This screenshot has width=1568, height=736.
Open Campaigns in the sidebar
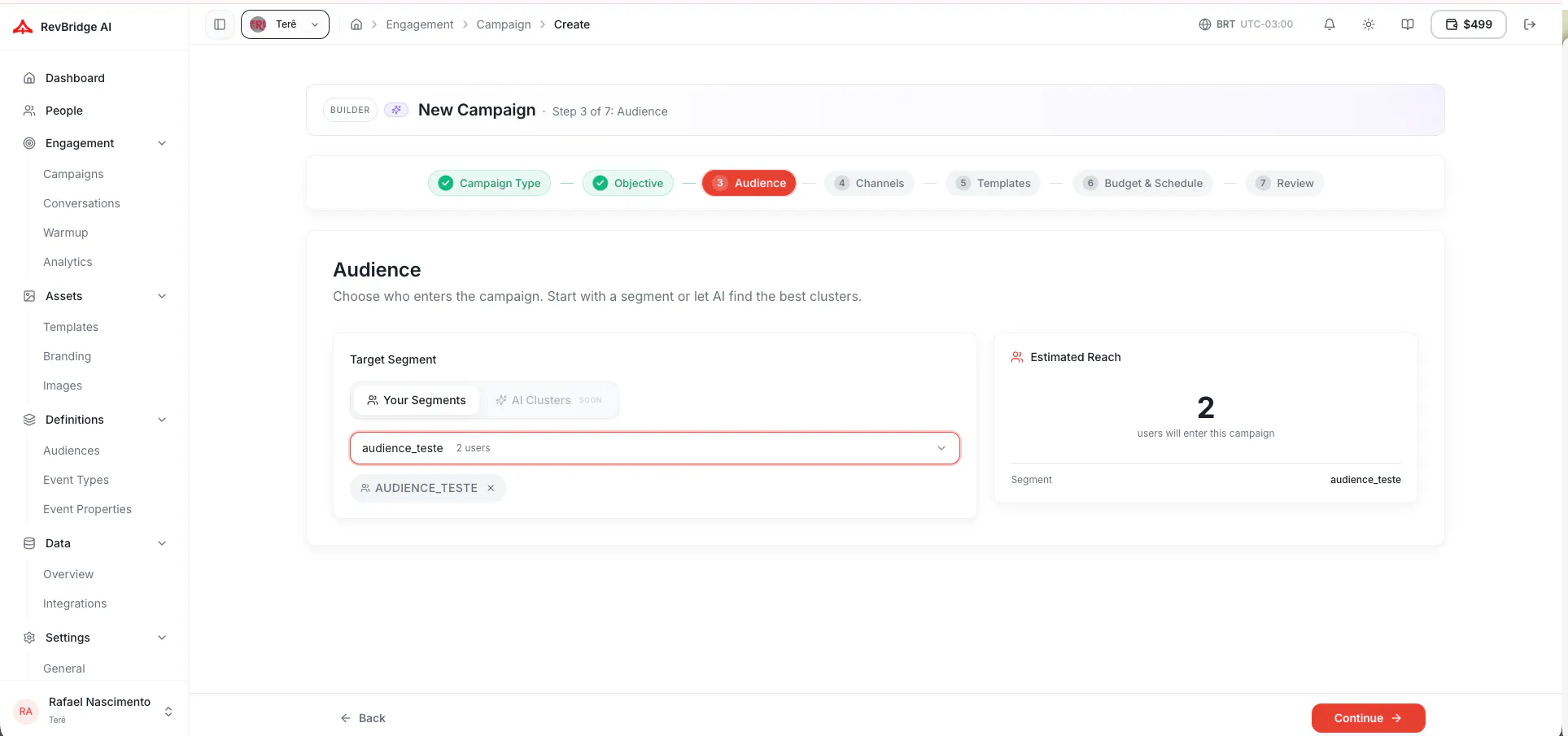(73, 174)
